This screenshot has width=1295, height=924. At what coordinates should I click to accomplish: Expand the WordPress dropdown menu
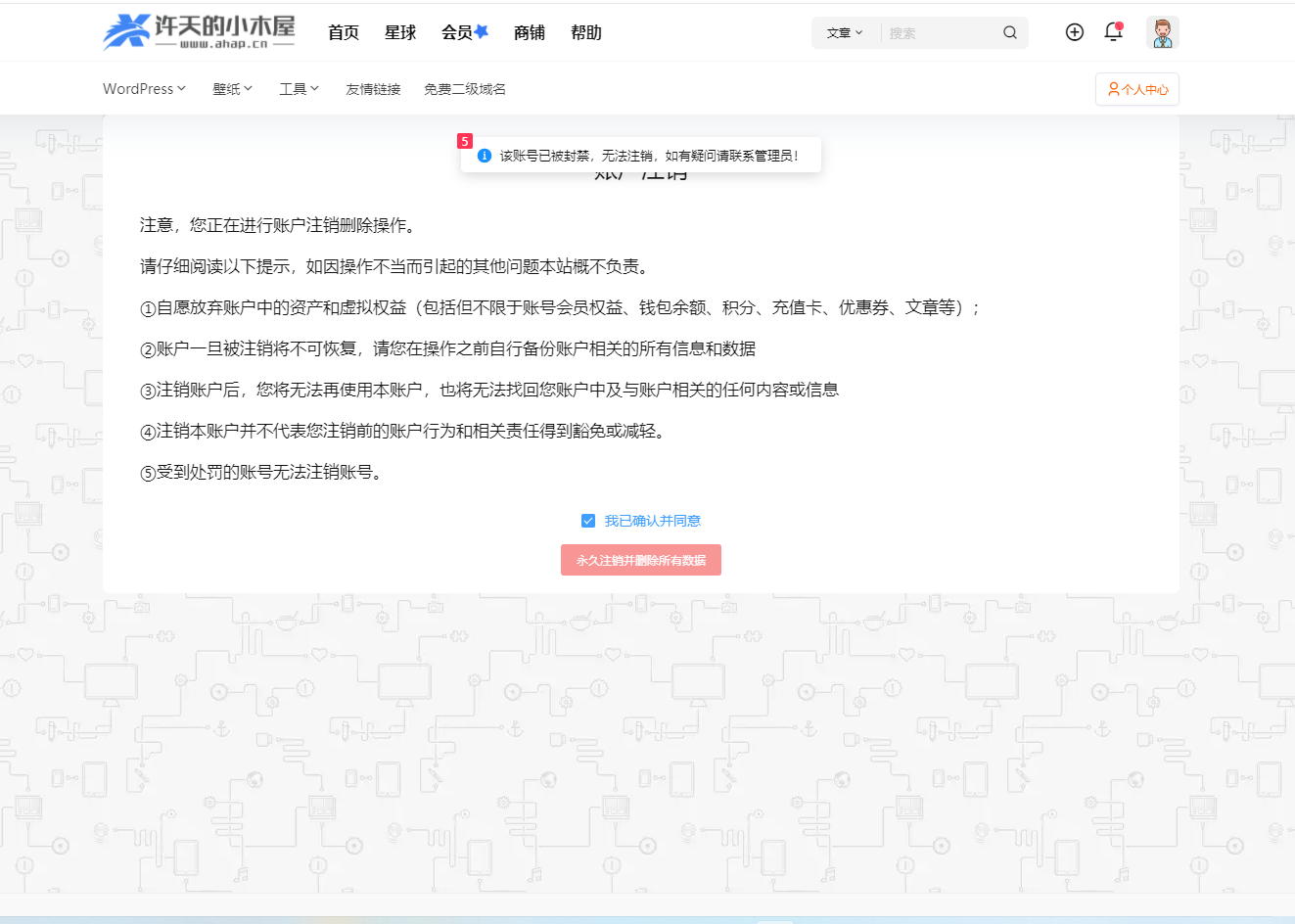click(x=143, y=88)
